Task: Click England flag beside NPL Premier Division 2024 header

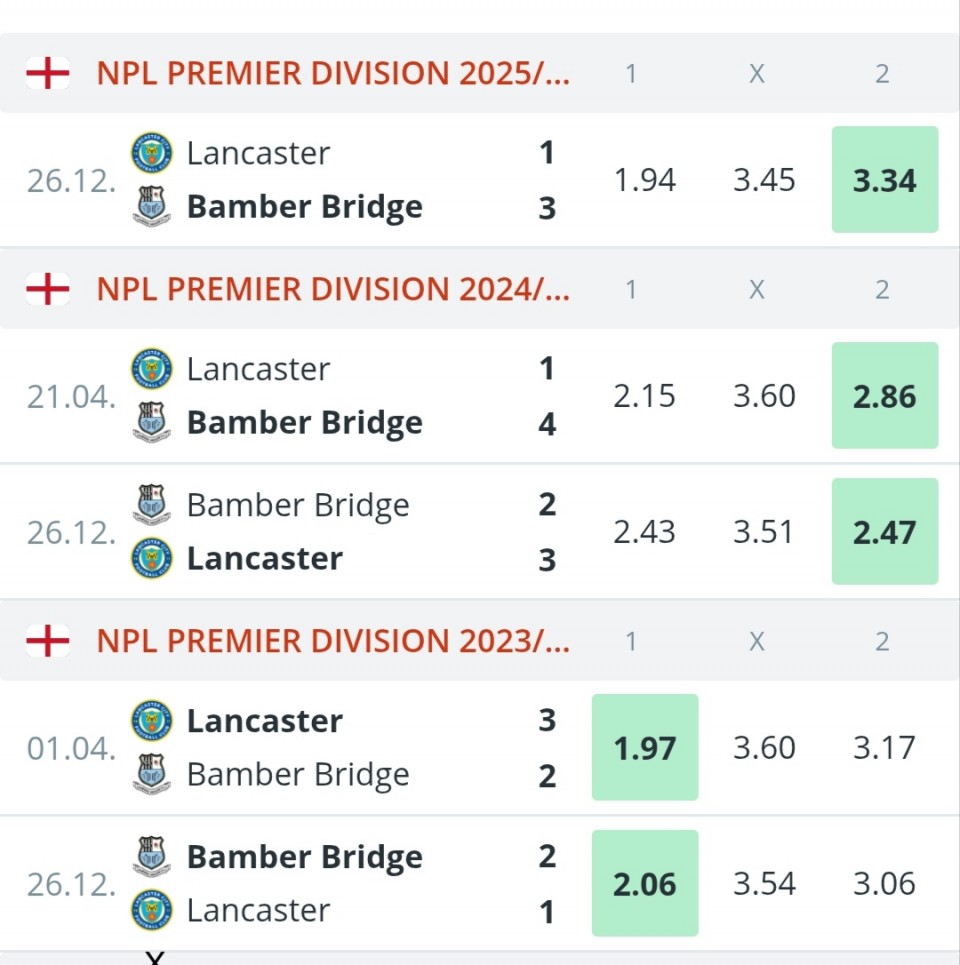Action: click(x=47, y=289)
